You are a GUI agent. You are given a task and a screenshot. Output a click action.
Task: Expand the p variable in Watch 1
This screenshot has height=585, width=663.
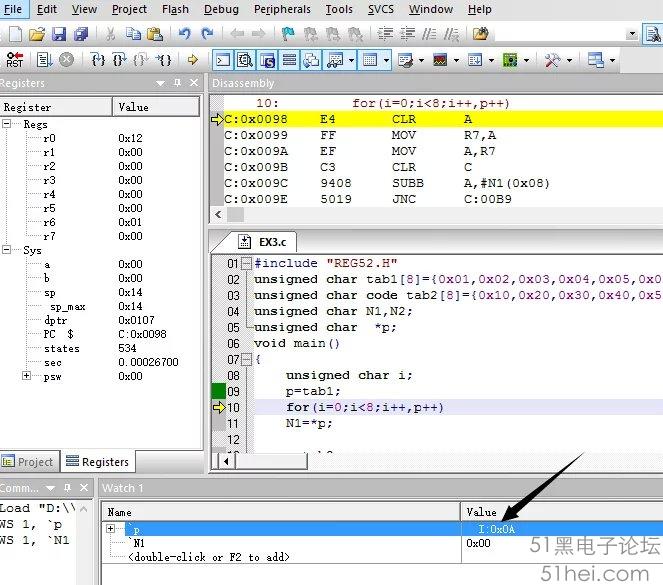[x=110, y=528]
